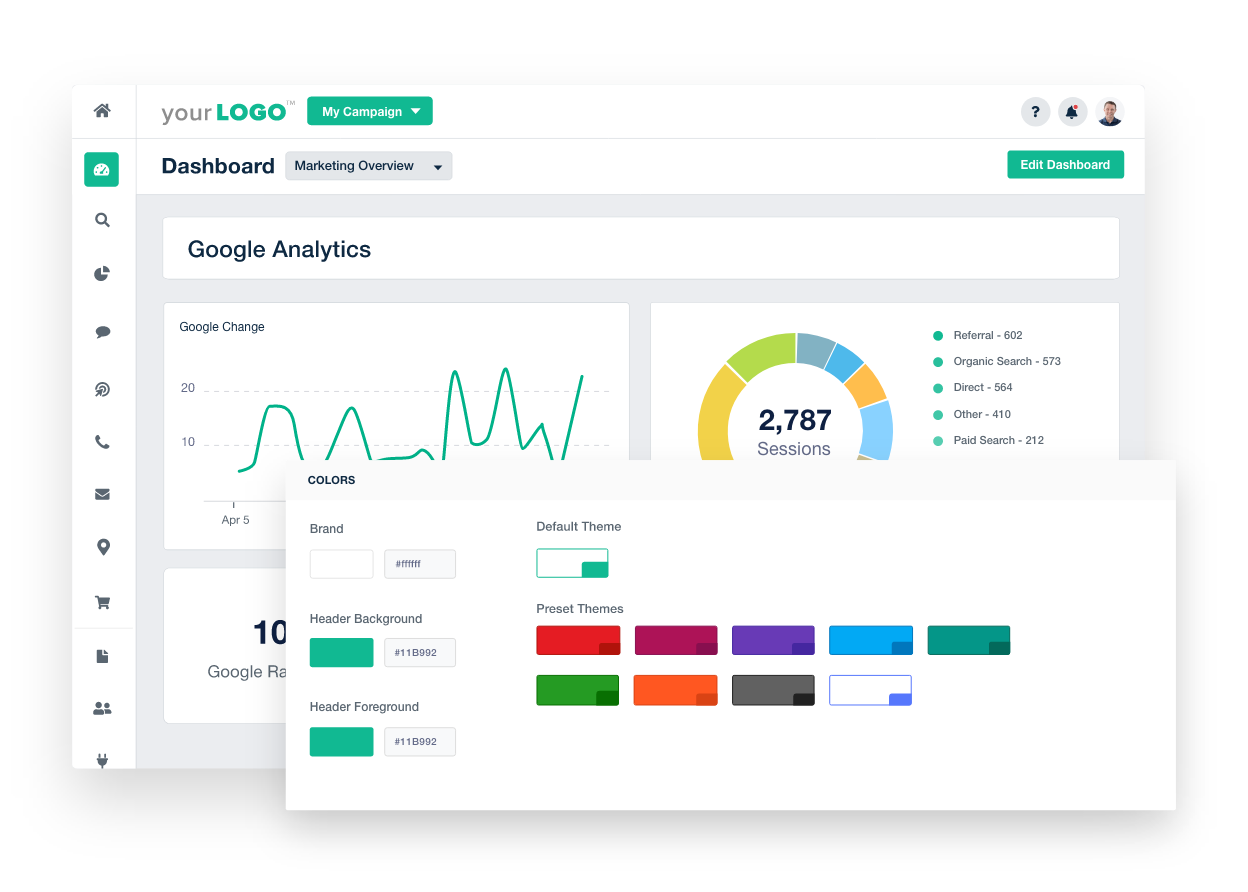This screenshot has height=892, width=1248.
Task: Focus the Header Foreground hex field
Action: click(x=420, y=742)
